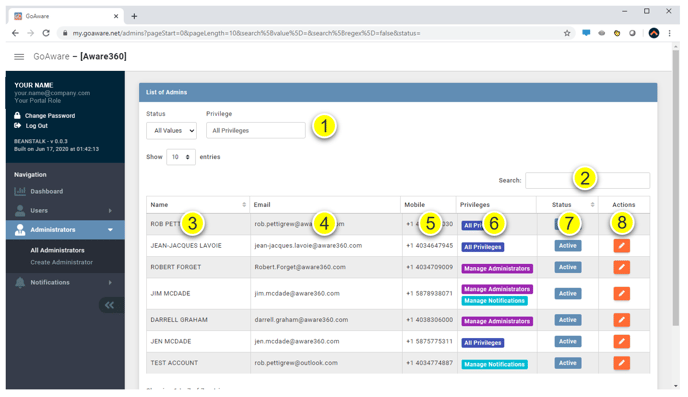The image size is (688, 397).
Task: Click the Change Password lock icon
Action: (18, 115)
